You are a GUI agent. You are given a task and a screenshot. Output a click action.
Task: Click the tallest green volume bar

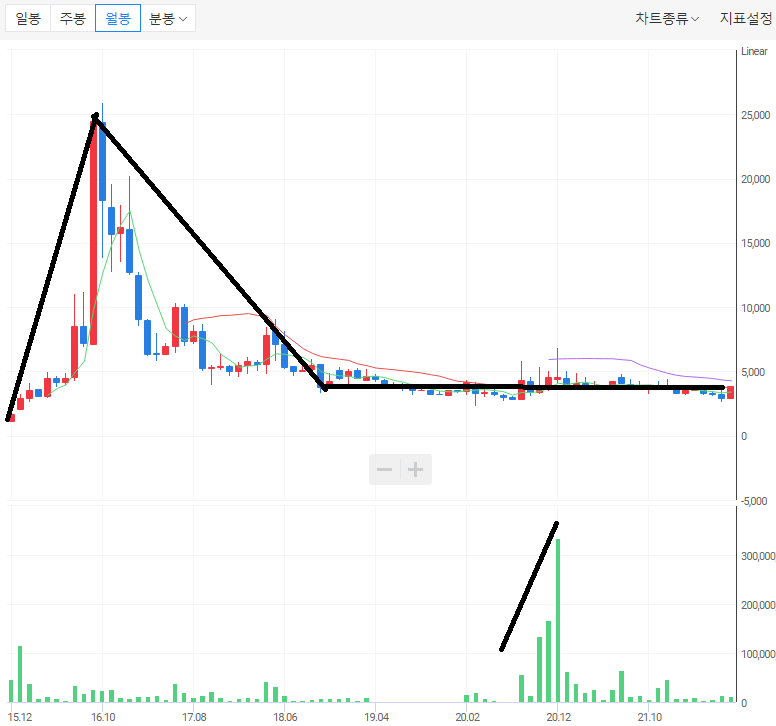(558, 621)
